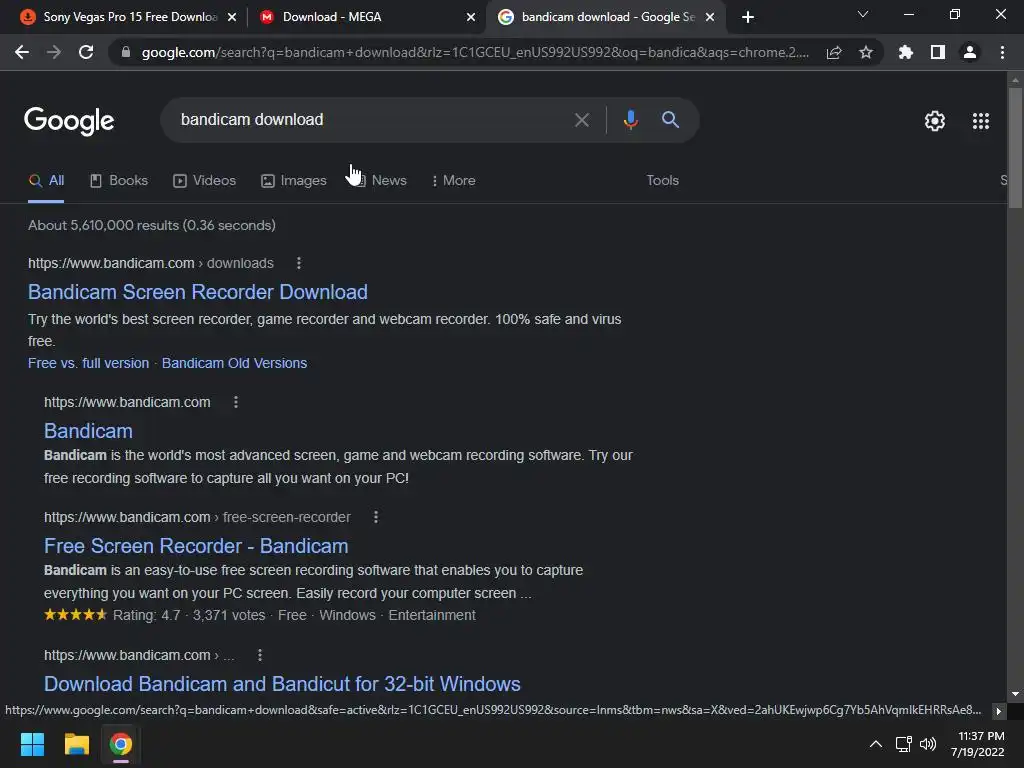Open a new browser tab
Viewport: 1024px width, 768px height.
(748, 17)
